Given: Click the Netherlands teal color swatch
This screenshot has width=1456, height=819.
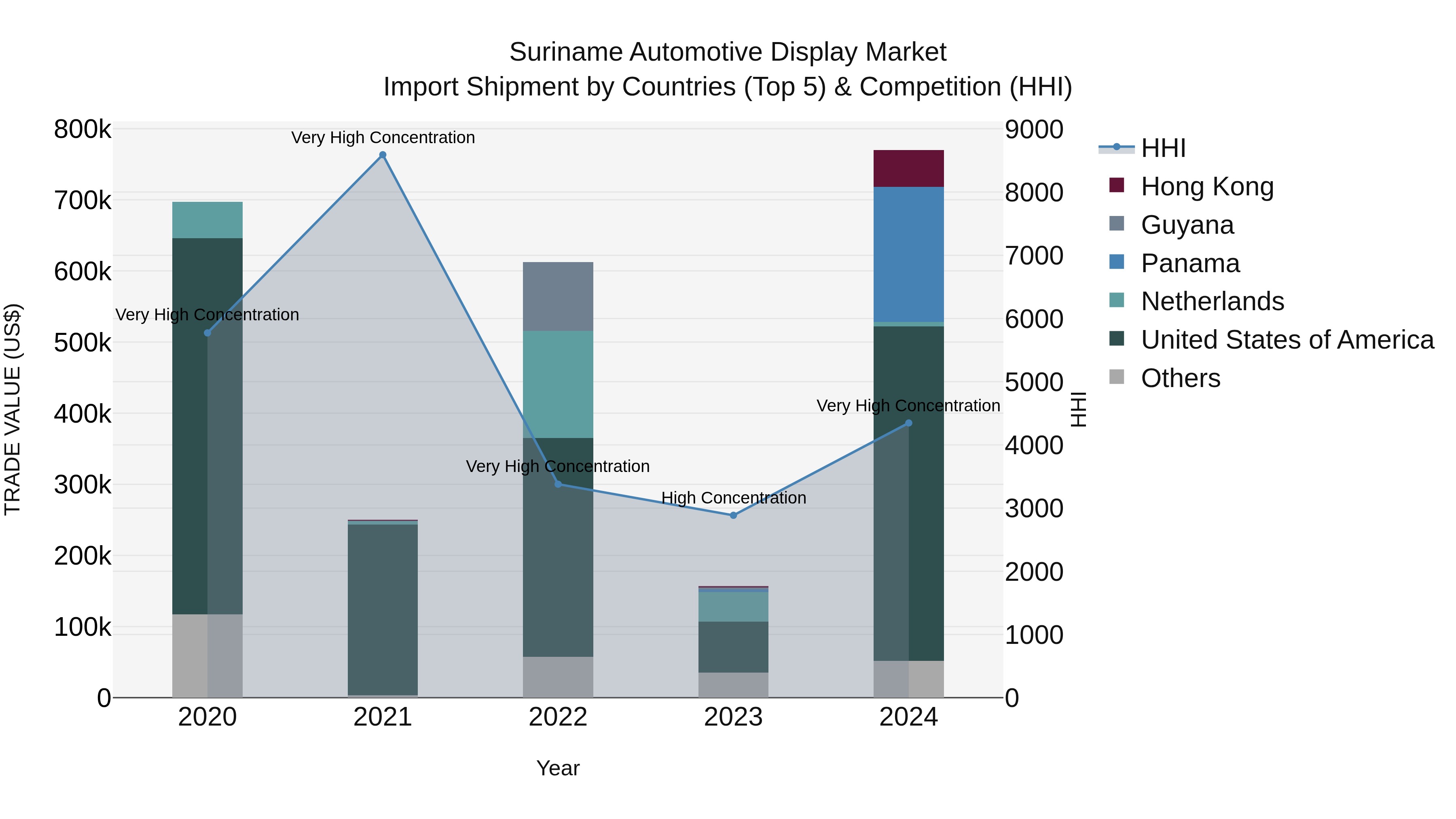Looking at the screenshot, I should click(x=1117, y=300).
